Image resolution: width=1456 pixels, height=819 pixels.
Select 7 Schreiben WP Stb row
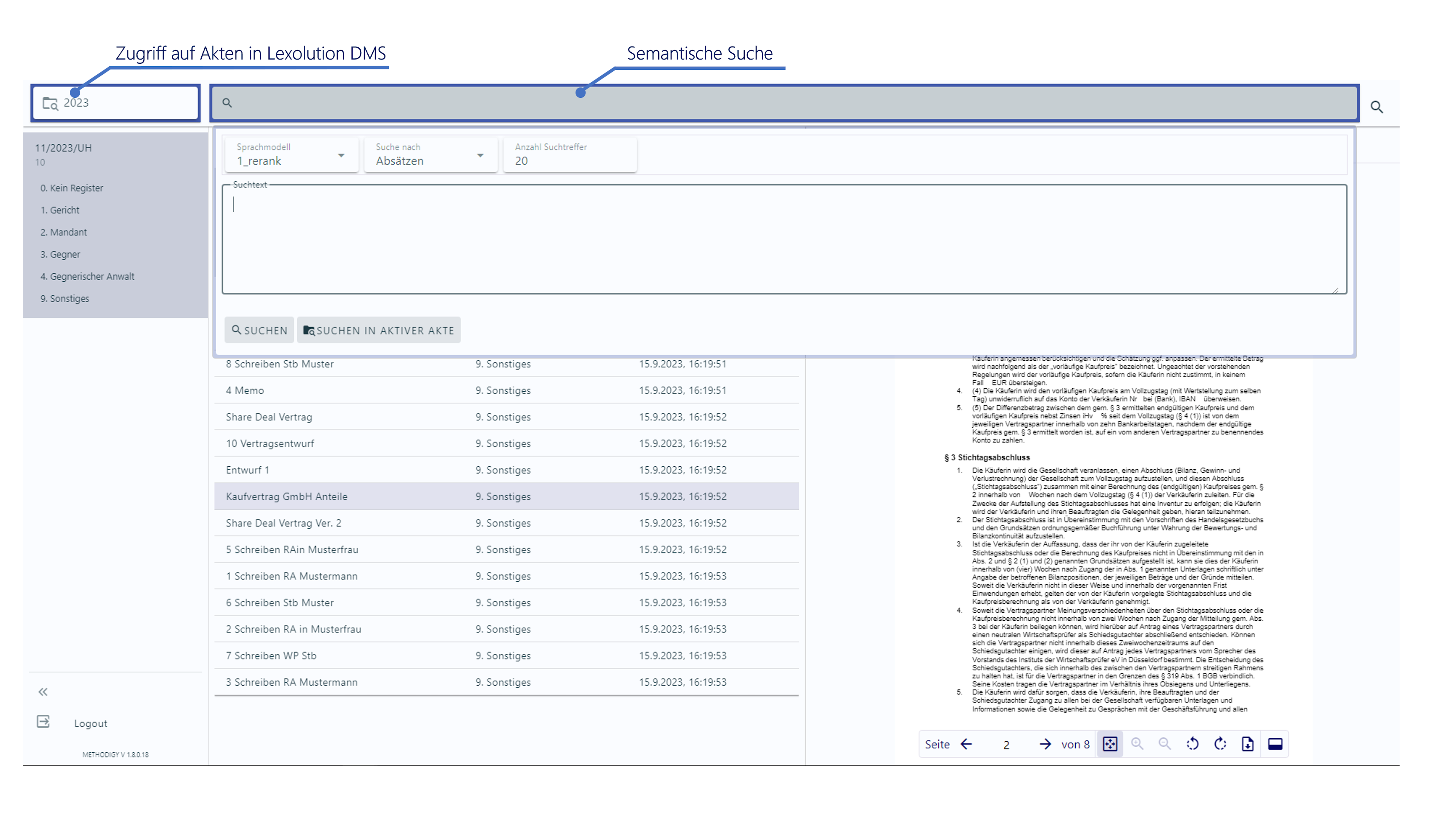tap(507, 656)
